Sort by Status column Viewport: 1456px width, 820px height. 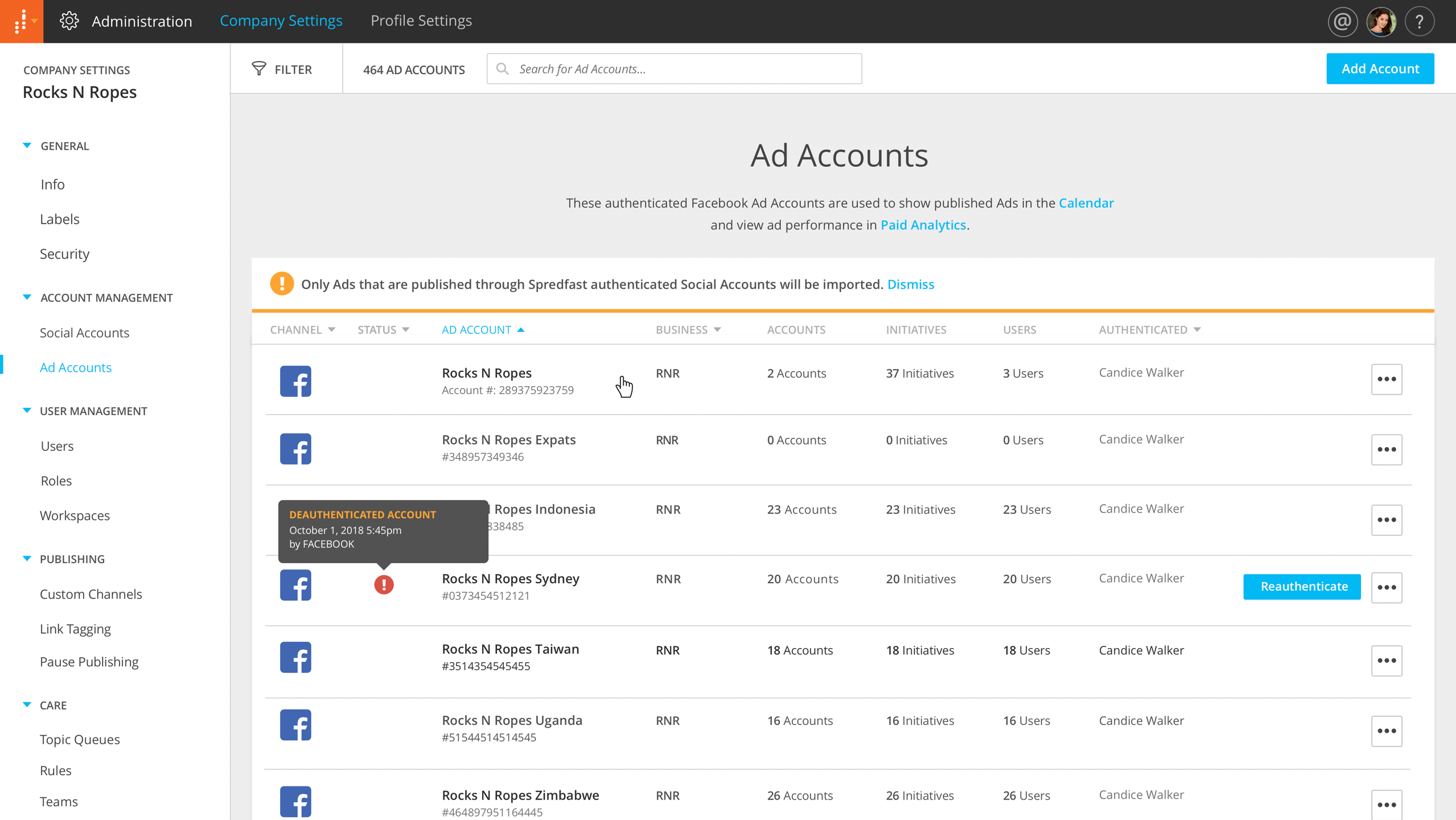coord(383,330)
